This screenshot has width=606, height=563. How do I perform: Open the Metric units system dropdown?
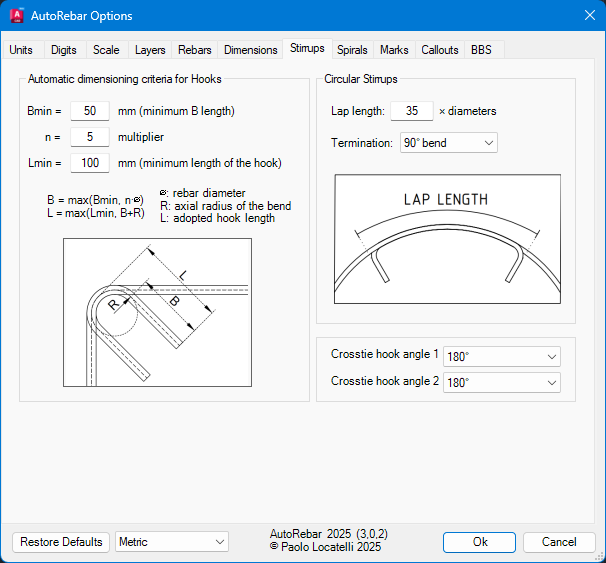[x=172, y=542]
